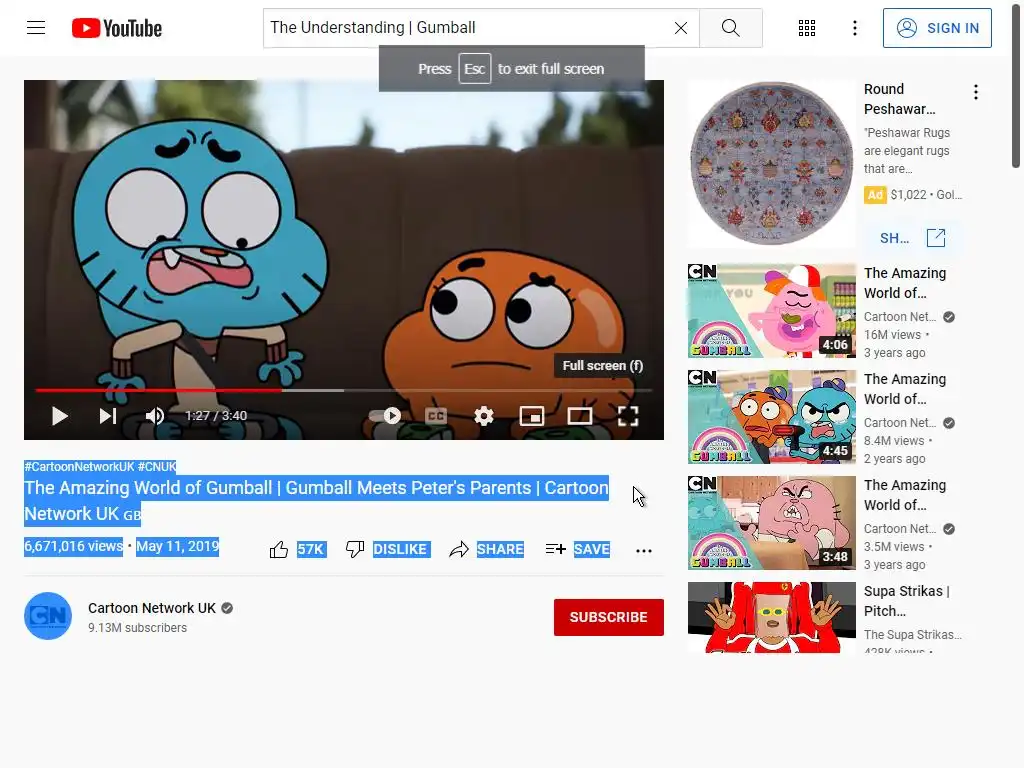
Task: Click the SIGN IN button
Action: tap(936, 28)
